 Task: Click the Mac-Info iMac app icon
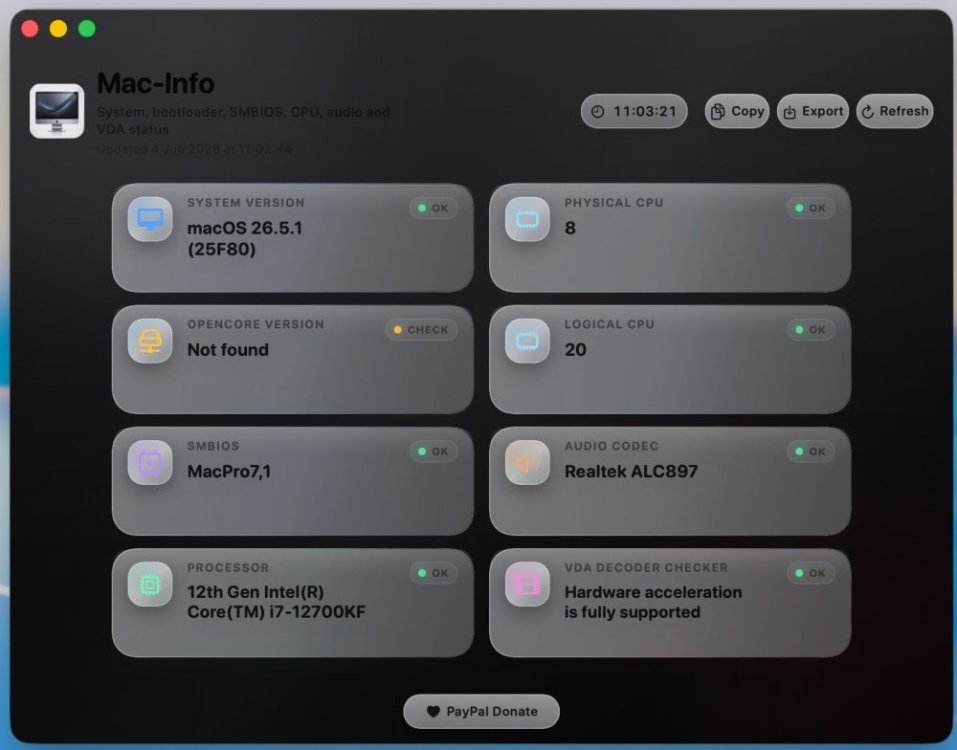click(57, 111)
